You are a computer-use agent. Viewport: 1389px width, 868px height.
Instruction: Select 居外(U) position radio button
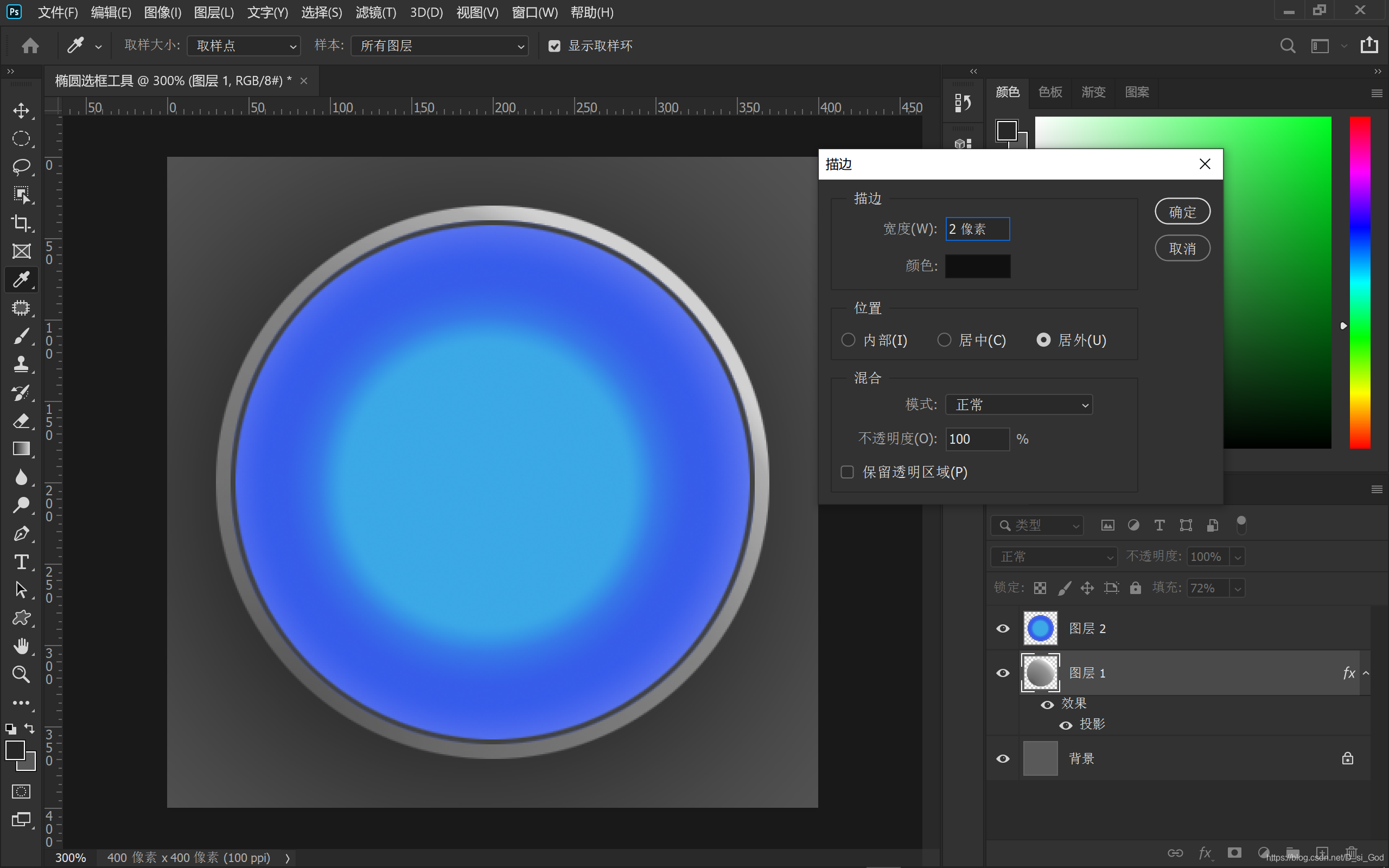tap(1043, 340)
